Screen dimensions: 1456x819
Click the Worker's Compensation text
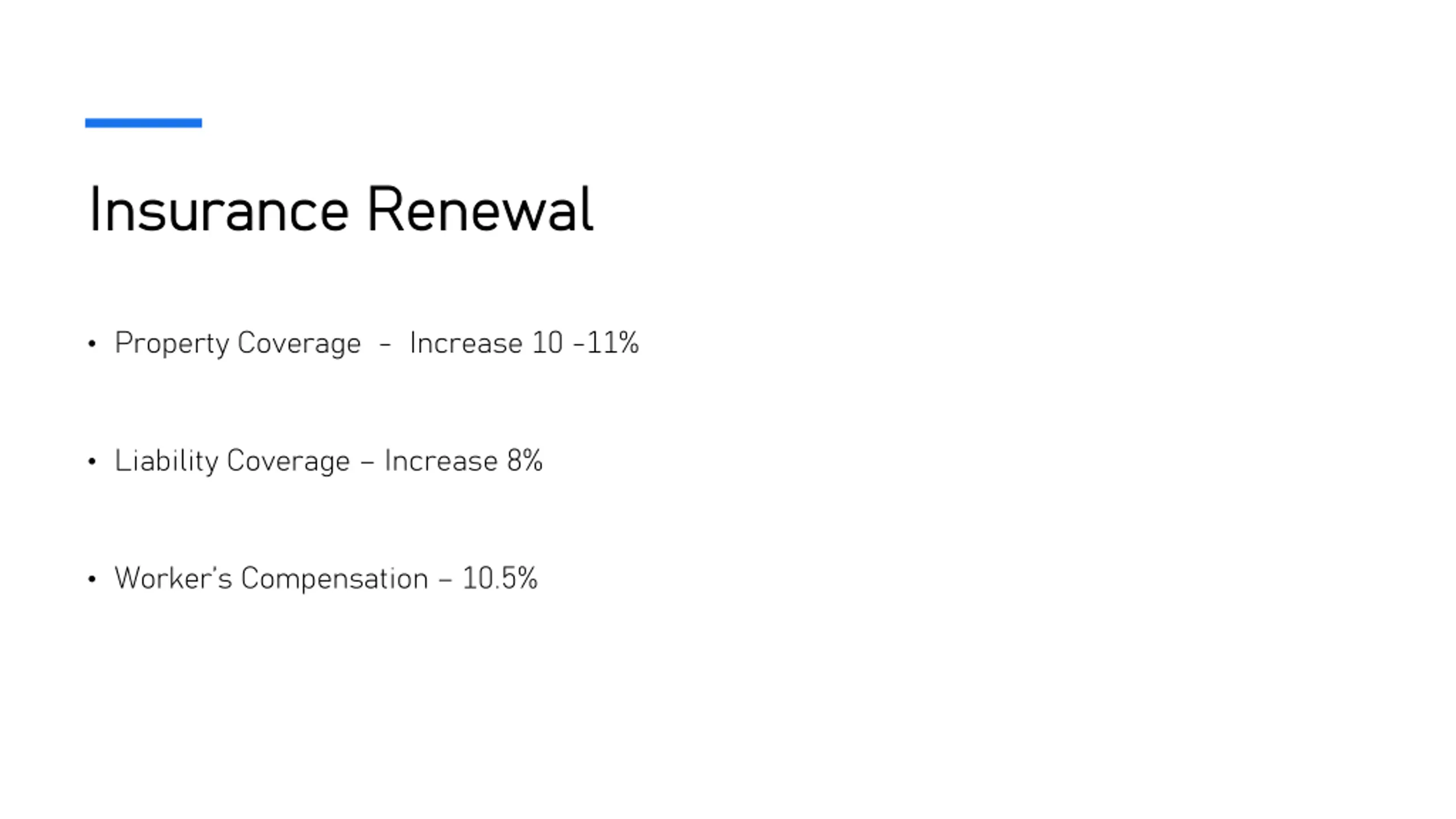(271, 578)
